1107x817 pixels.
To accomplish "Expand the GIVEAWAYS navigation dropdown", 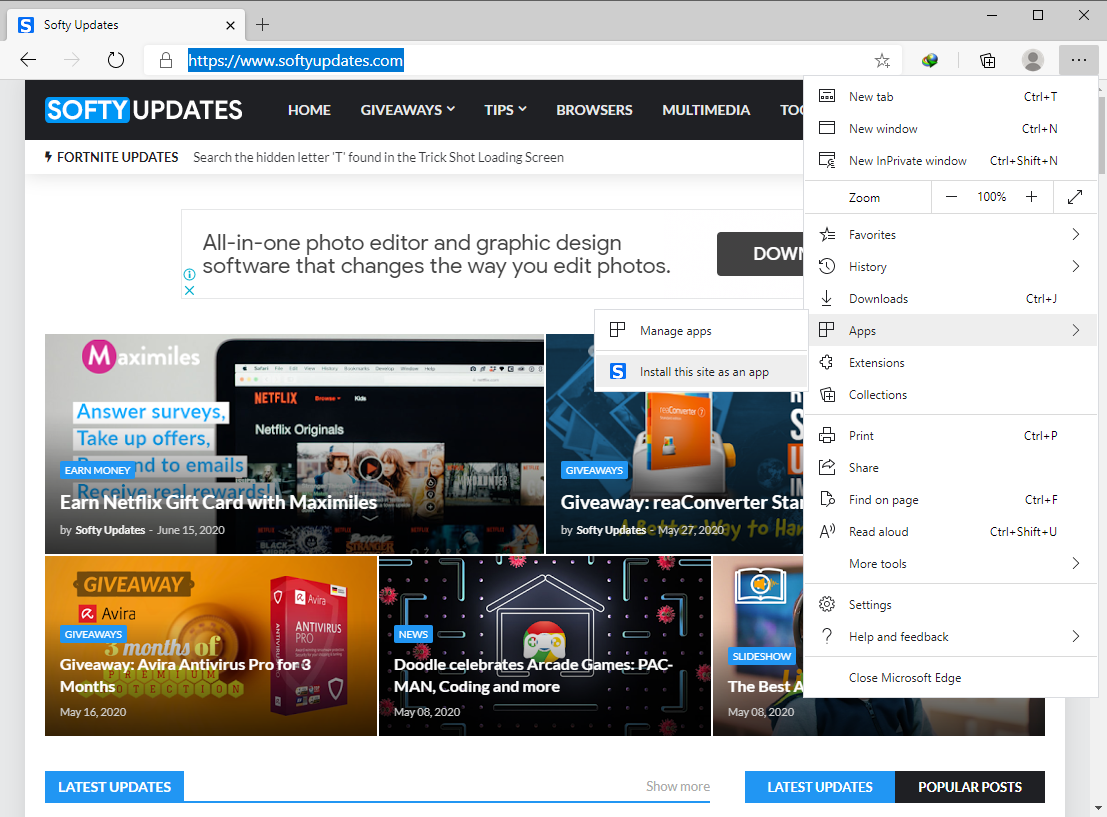I will pyautogui.click(x=407, y=110).
